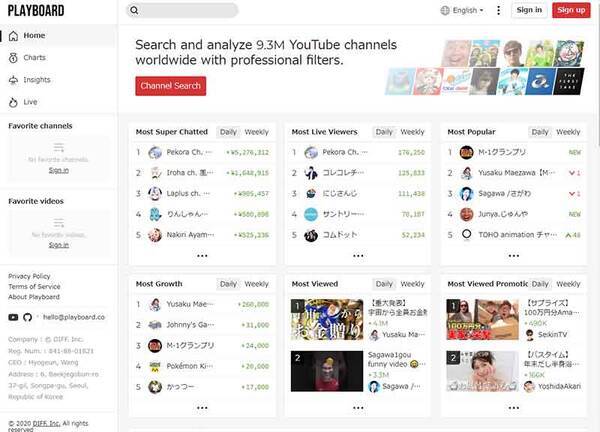The height and width of the screenshot is (432, 600).
Task: Click にじさんじ channel avatar
Action: [311, 194]
